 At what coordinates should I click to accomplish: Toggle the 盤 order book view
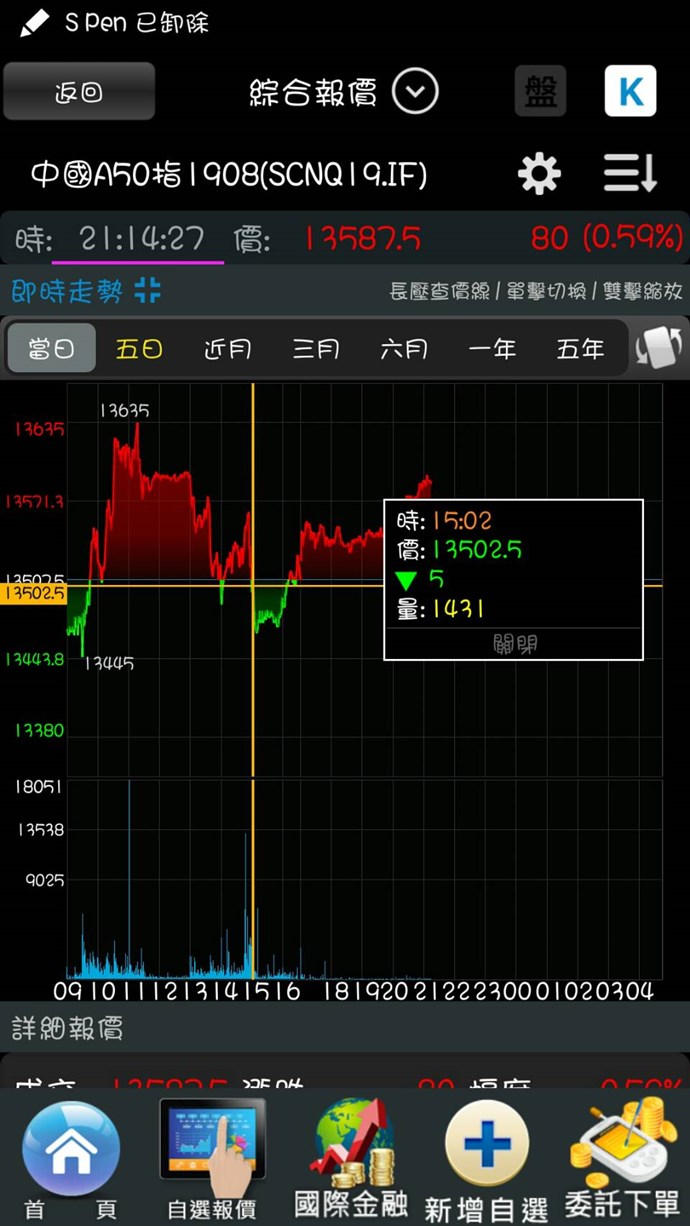540,92
